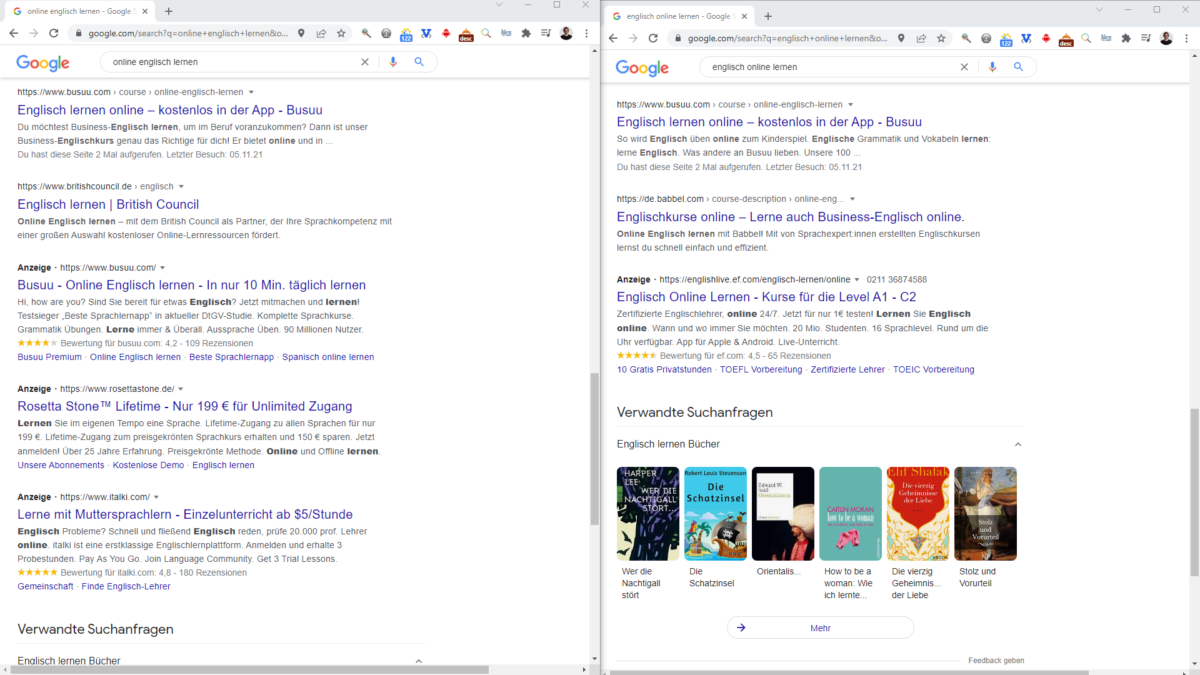Screen dimensions: 1200x675
Task: Collapse 'Englisch lernen Bücher' in the right window
Action: (x=1018, y=444)
